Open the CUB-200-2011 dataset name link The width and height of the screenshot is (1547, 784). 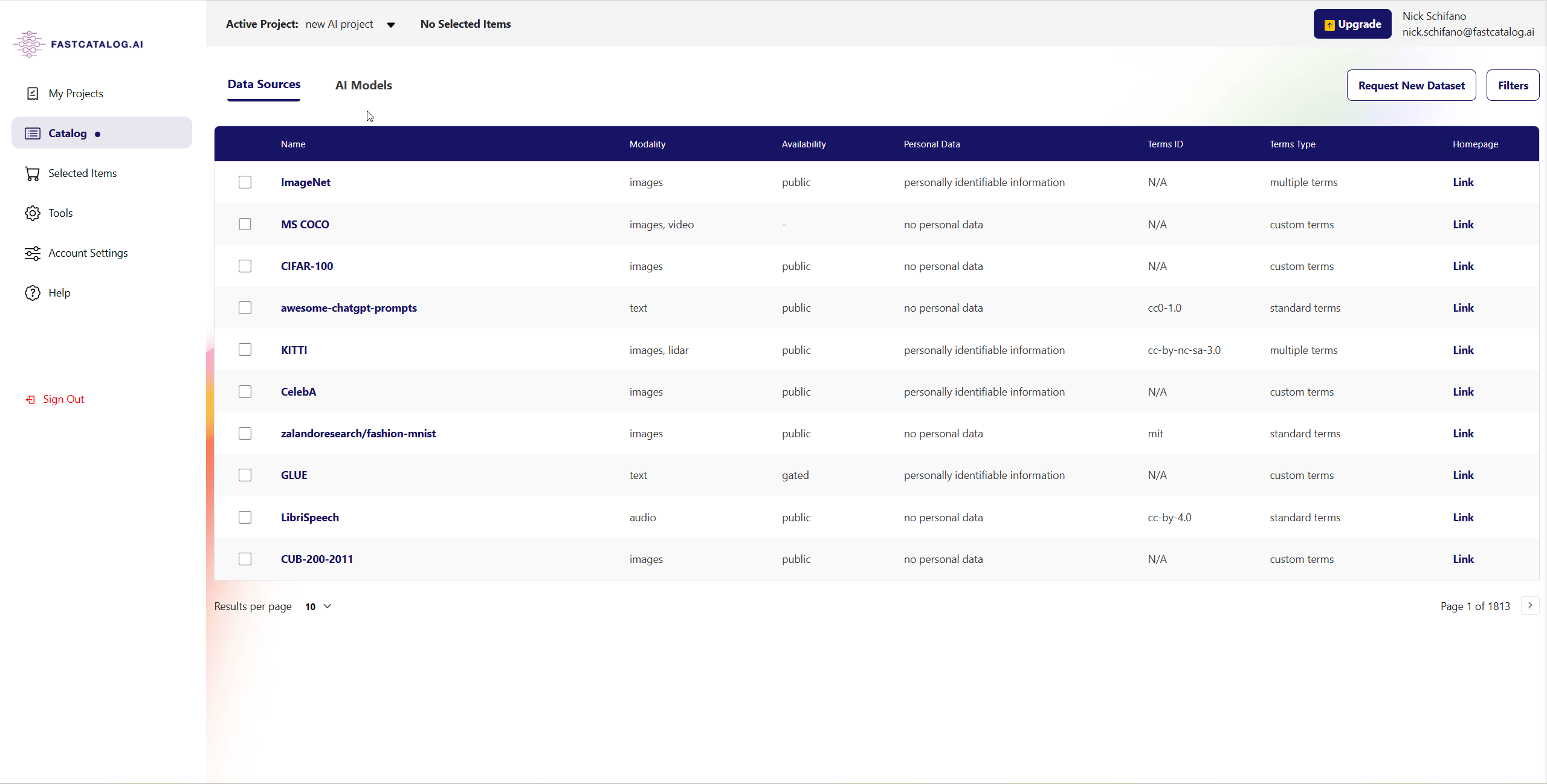[x=317, y=559]
